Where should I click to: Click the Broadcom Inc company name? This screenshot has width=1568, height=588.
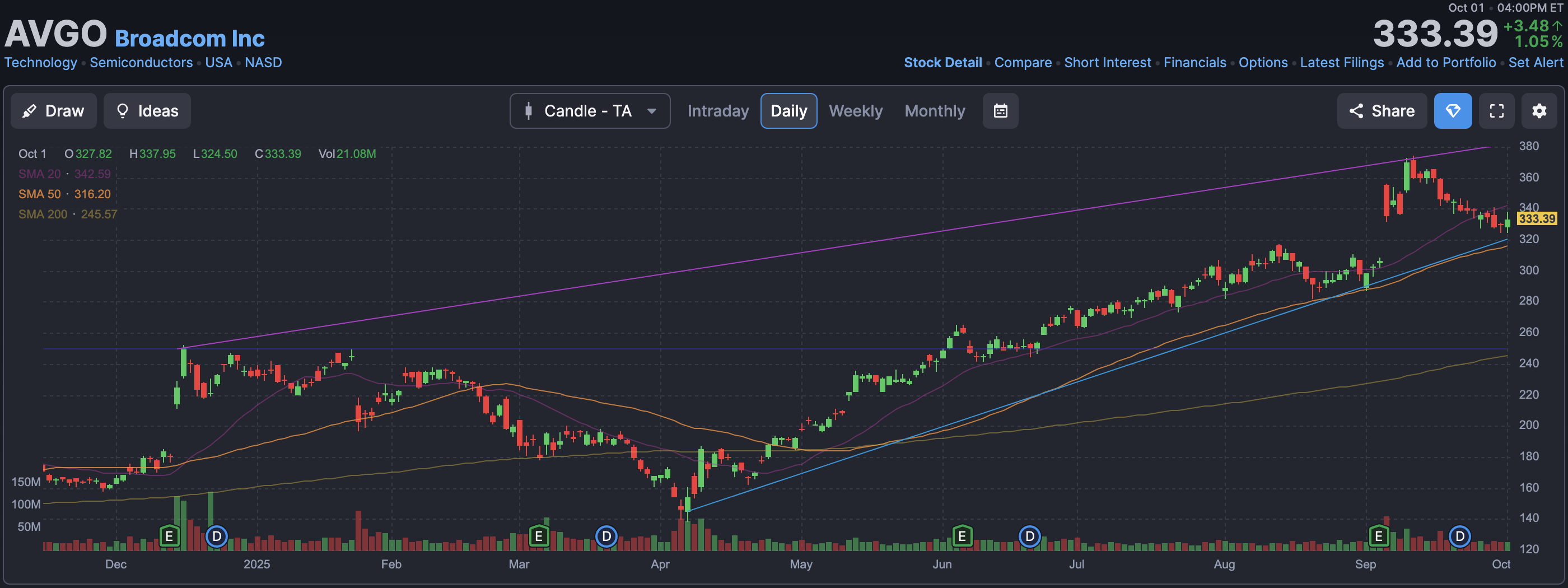click(190, 38)
